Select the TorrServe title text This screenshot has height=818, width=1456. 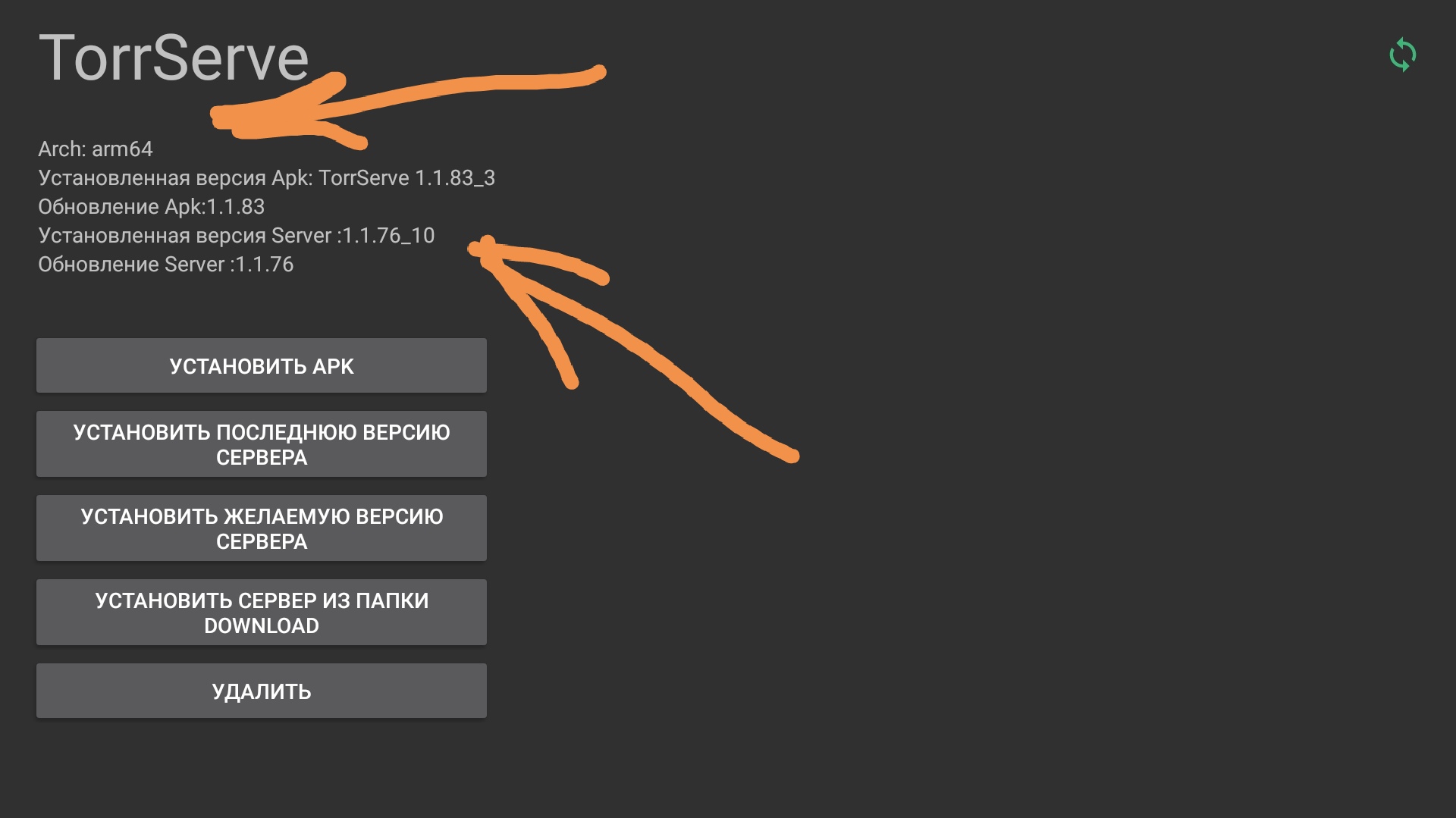pyautogui.click(x=174, y=58)
